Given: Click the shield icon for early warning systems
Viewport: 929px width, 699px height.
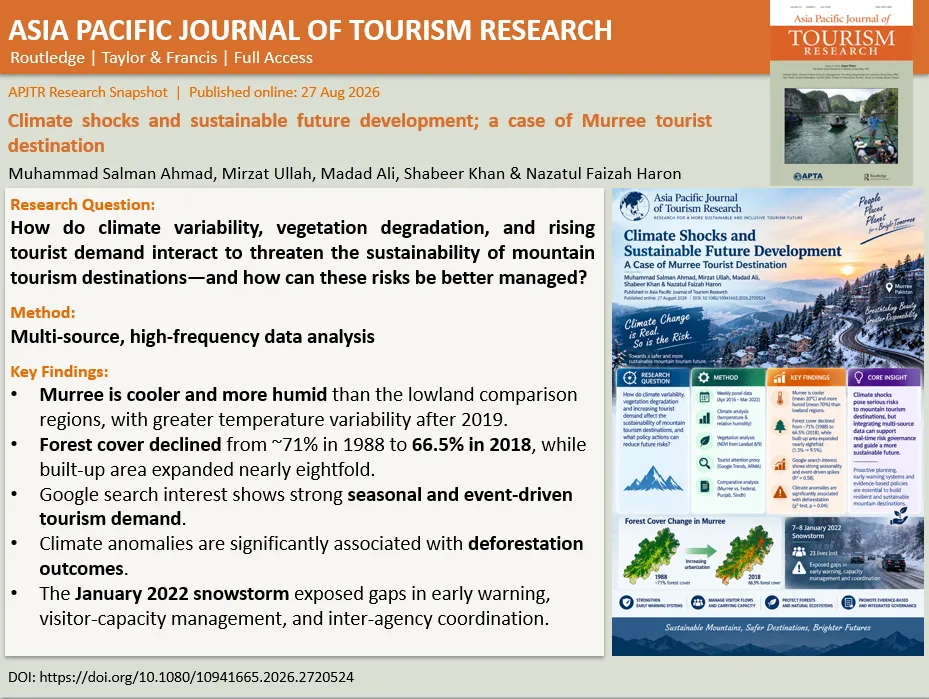Looking at the screenshot, I should click(x=626, y=602).
